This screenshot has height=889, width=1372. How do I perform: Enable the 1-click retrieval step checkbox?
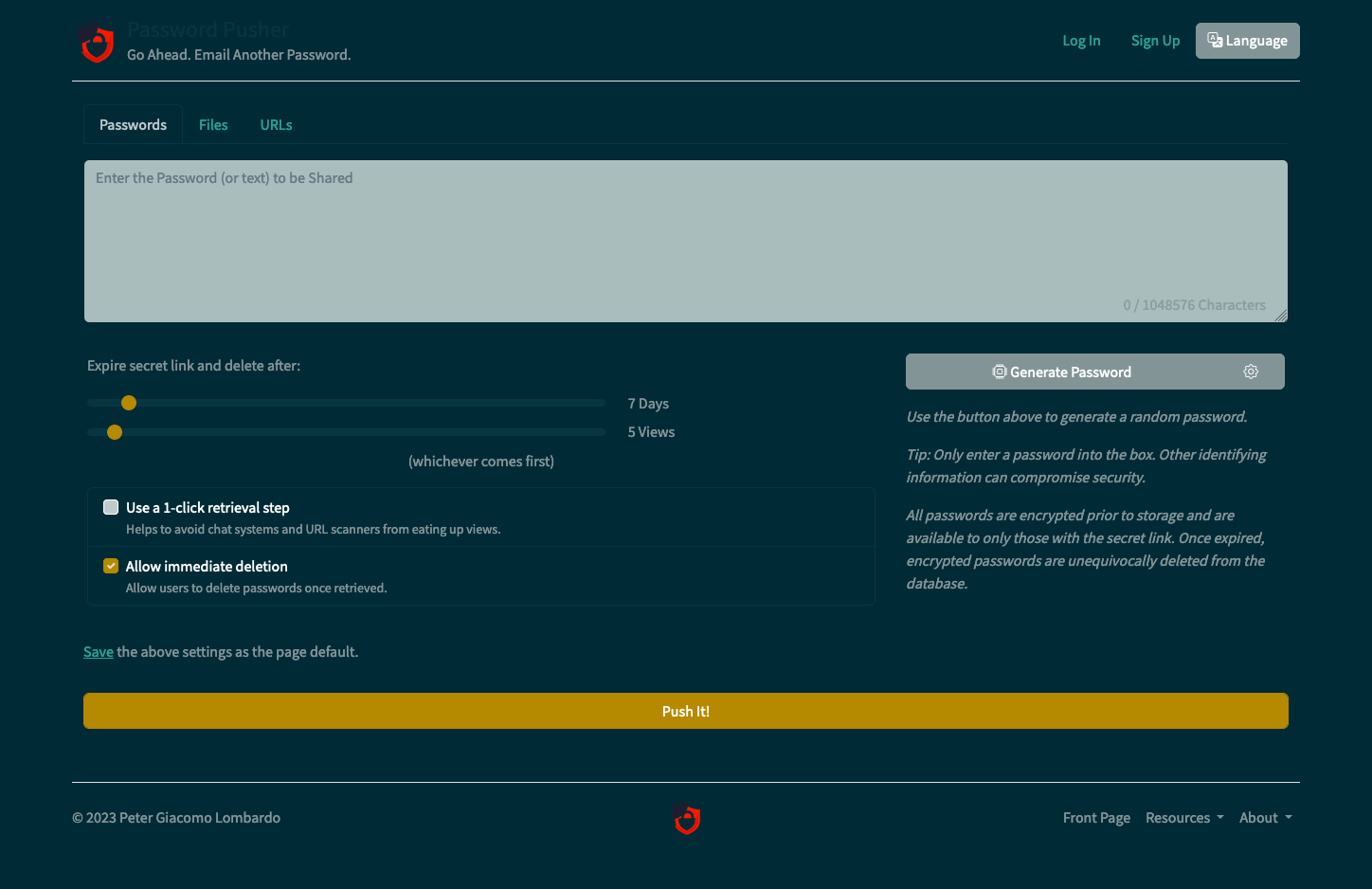[x=111, y=506]
